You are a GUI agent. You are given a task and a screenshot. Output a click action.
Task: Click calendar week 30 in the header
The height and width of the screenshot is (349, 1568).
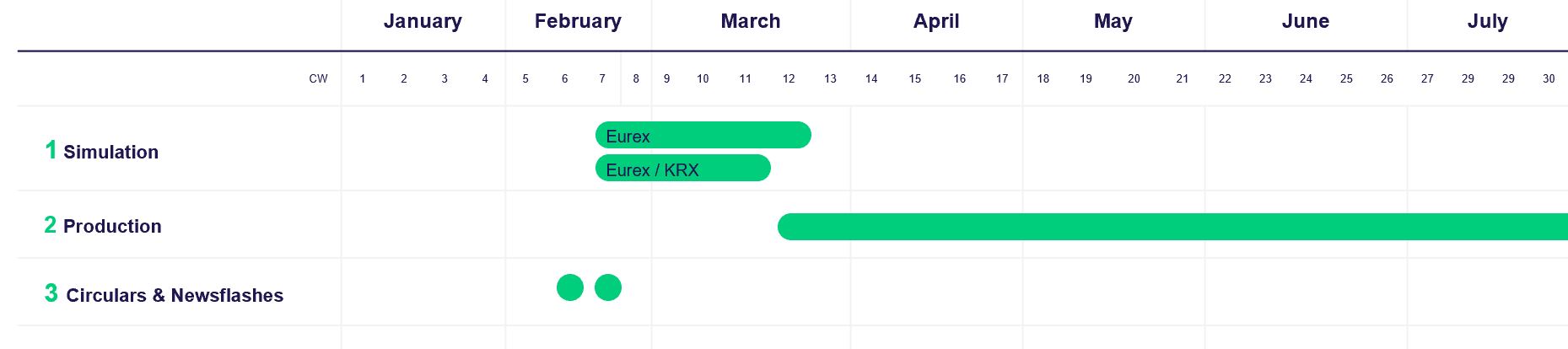(x=1549, y=79)
